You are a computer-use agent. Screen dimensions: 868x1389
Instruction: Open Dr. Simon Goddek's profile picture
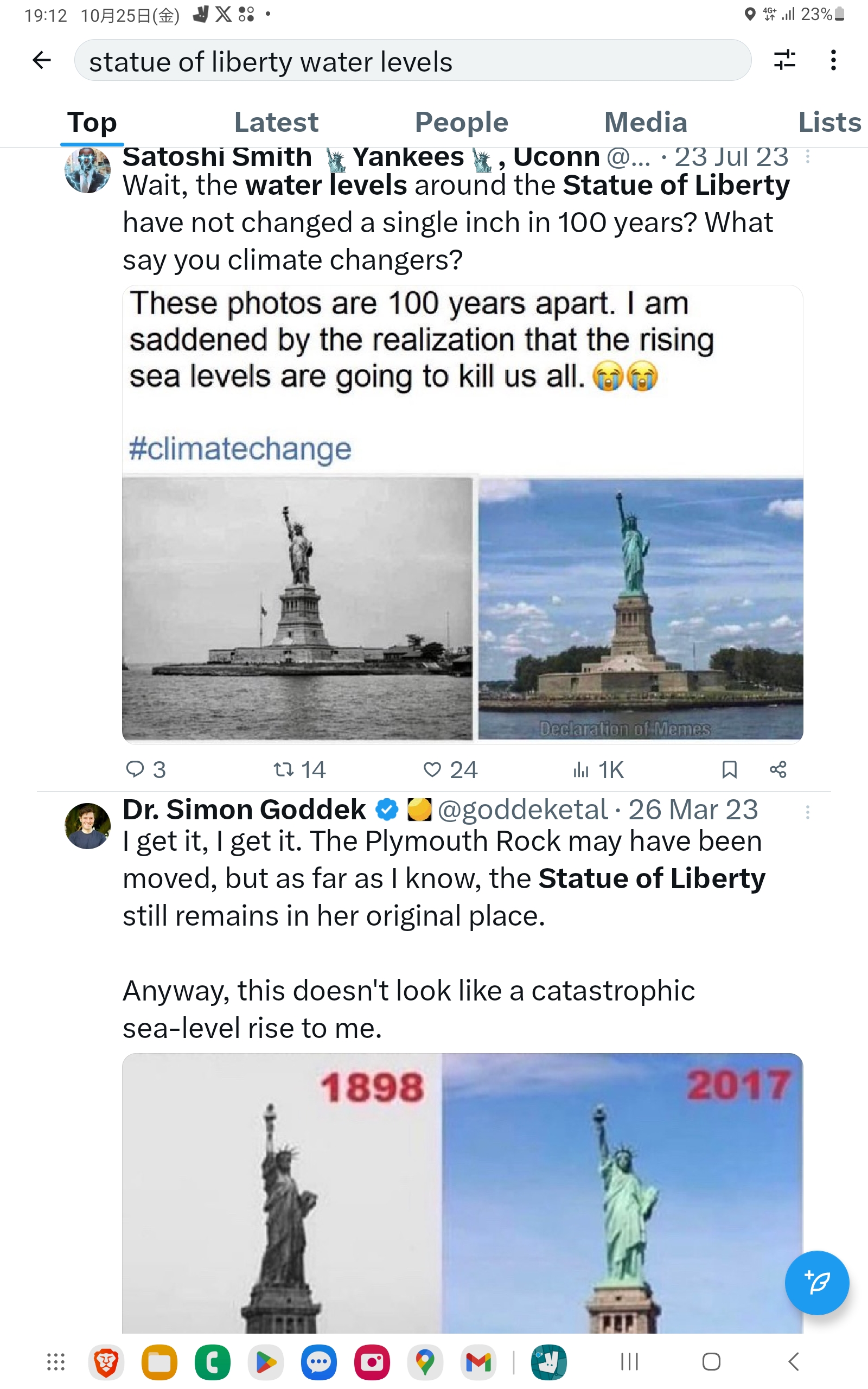pos(87,825)
